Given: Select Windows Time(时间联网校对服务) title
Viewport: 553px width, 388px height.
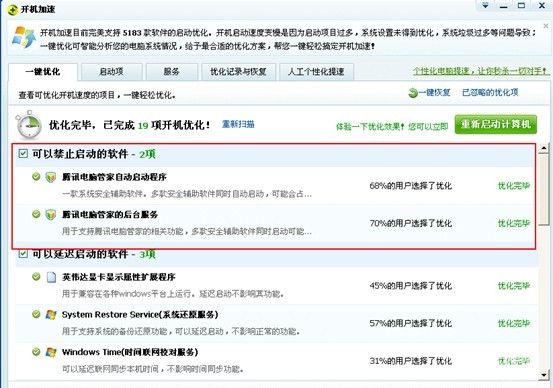Looking at the screenshot, I should (x=130, y=352).
